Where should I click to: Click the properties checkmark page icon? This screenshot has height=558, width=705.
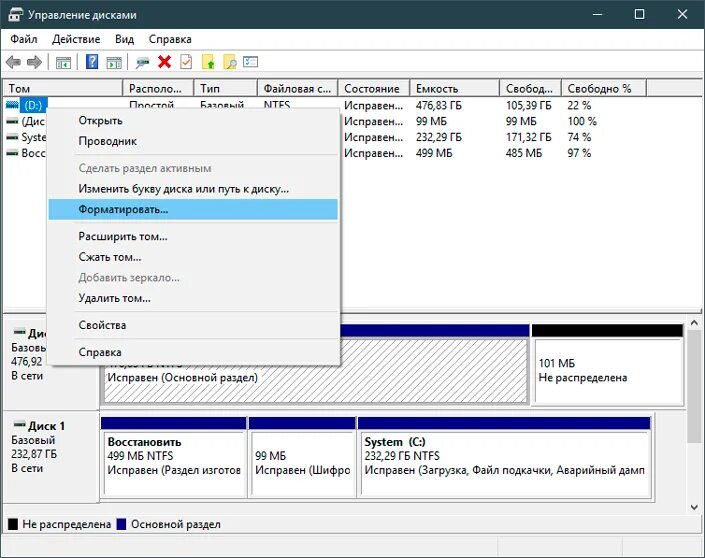click(x=186, y=62)
